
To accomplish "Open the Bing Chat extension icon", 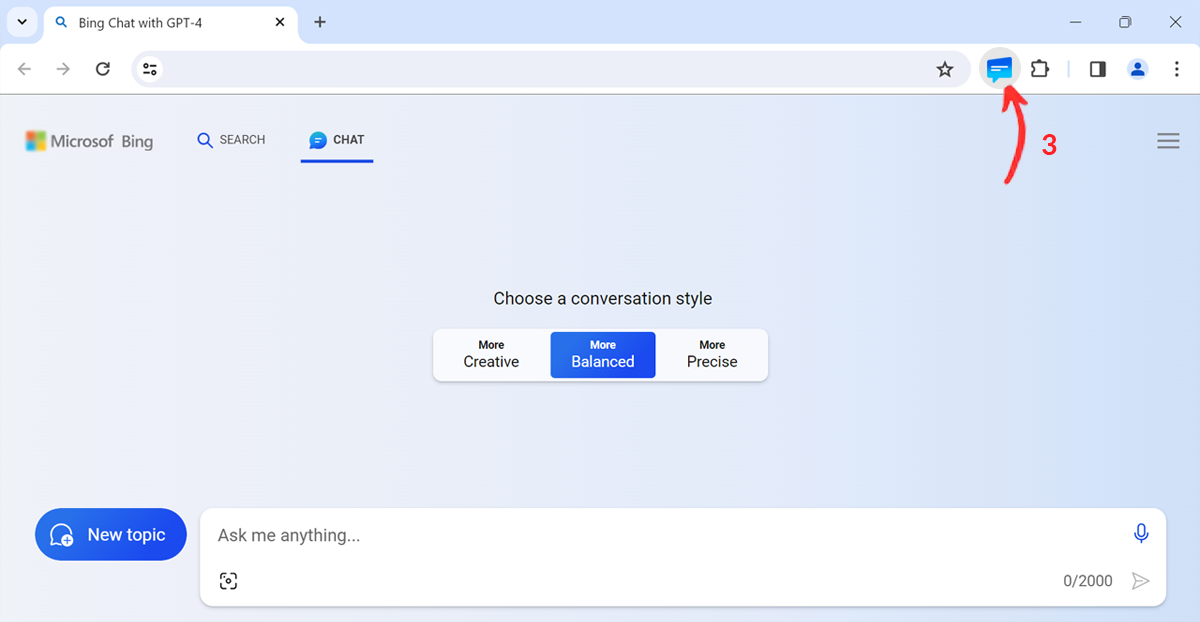I will (999, 68).
